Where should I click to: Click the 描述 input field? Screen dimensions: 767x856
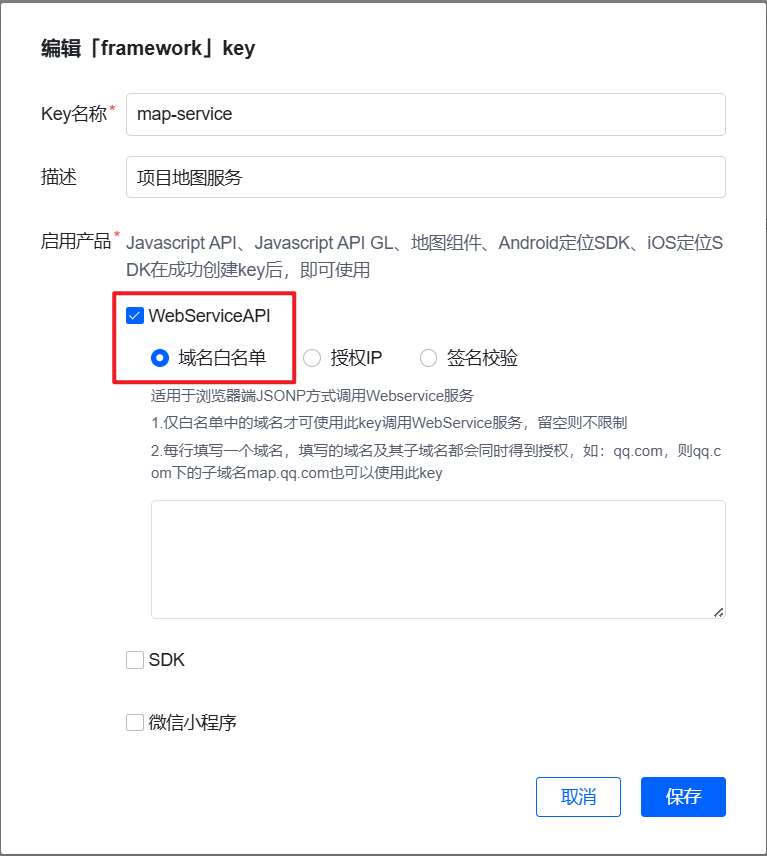[x=425, y=177]
